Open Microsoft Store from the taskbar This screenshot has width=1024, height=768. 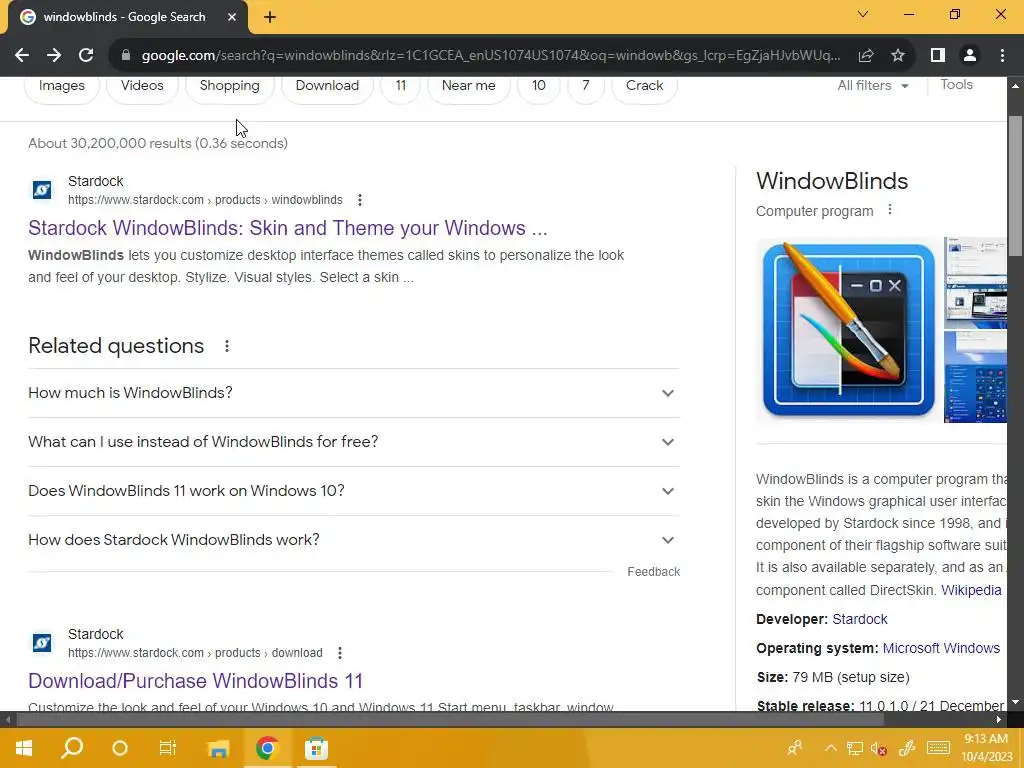[x=316, y=748]
